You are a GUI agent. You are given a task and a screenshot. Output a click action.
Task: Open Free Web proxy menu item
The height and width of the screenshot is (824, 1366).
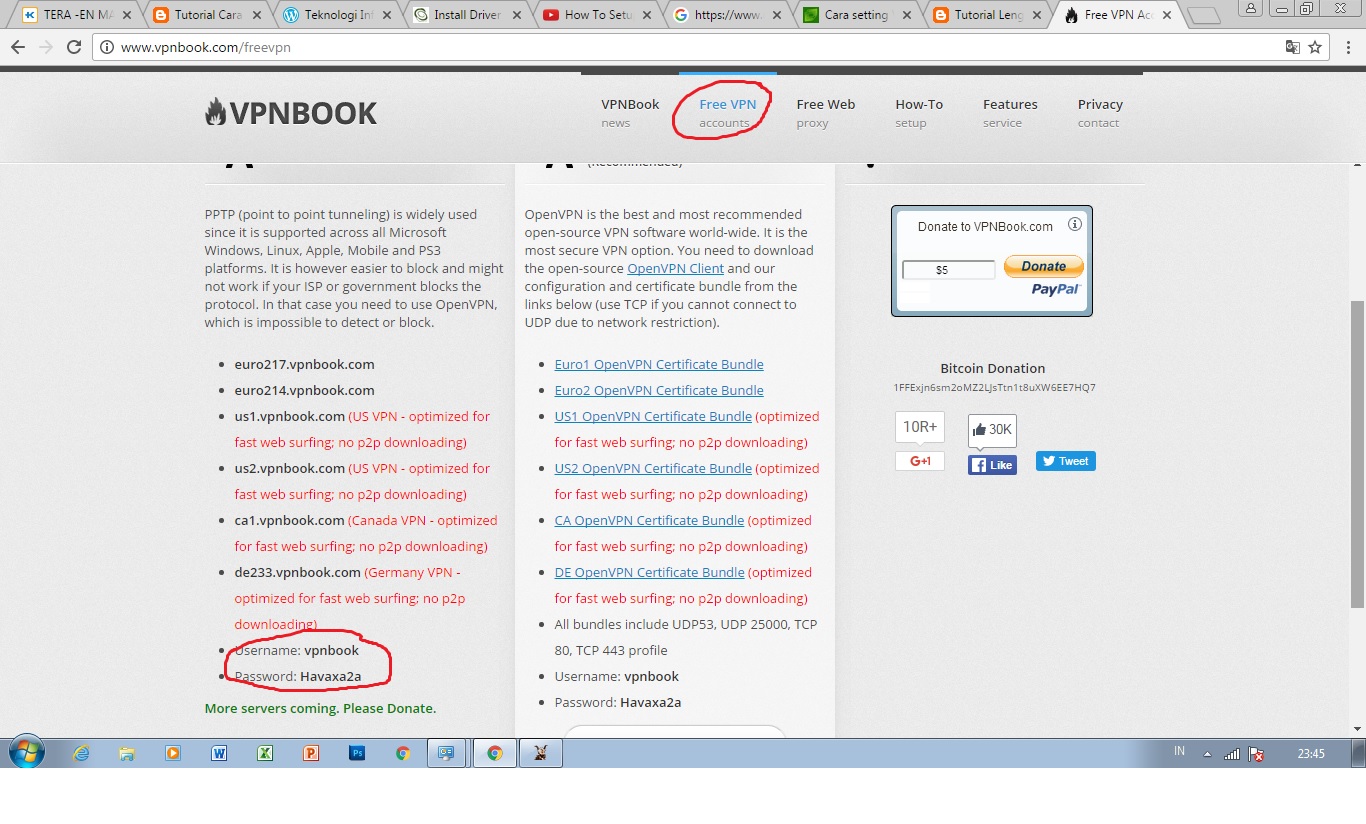pyautogui.click(x=826, y=113)
